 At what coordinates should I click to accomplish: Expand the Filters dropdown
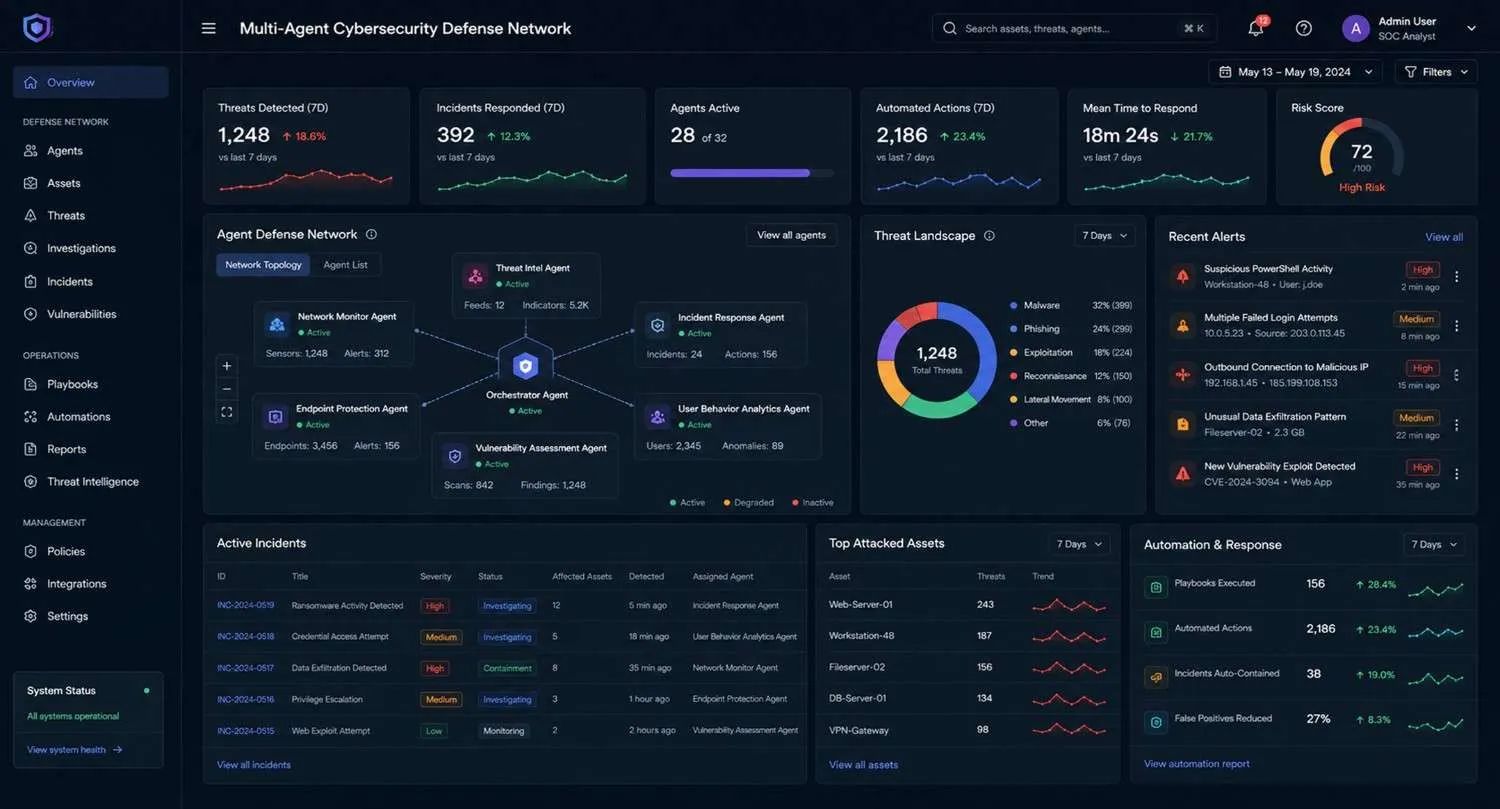coord(1435,72)
